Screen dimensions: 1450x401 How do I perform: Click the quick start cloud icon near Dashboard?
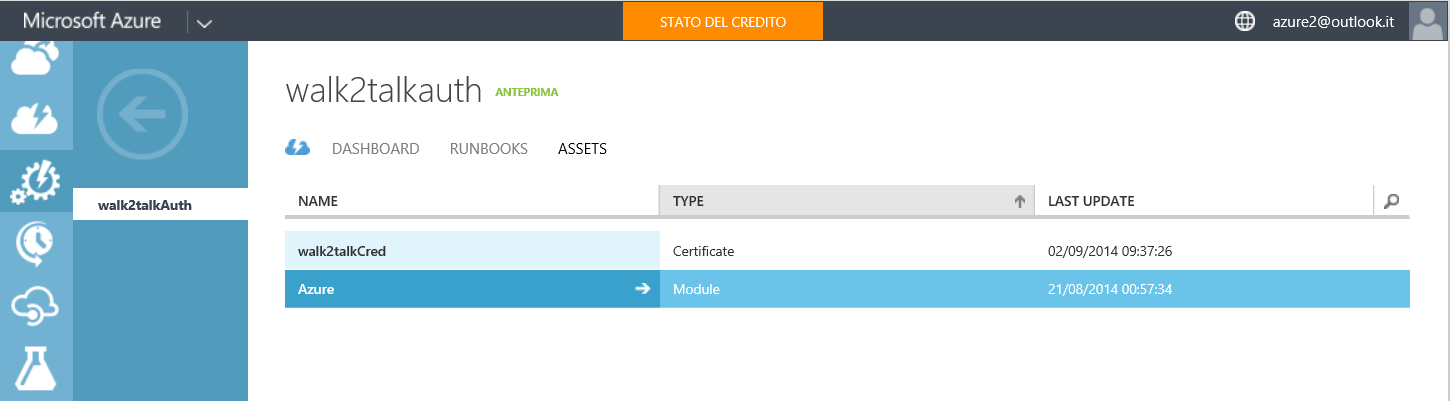point(297,148)
